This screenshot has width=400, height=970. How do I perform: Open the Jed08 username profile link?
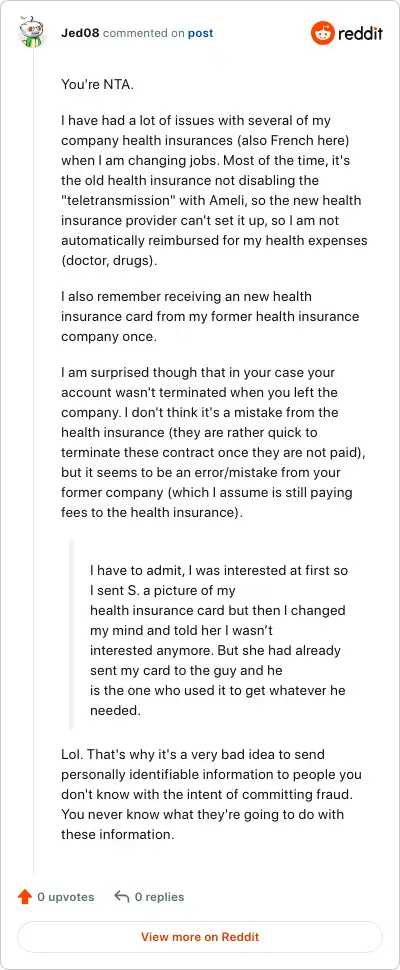pyautogui.click(x=80, y=33)
